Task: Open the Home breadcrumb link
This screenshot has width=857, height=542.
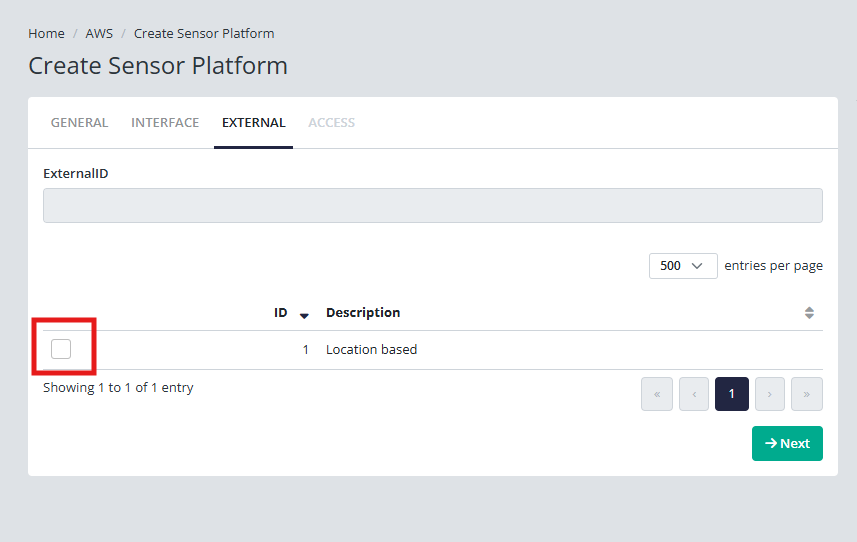Action: [x=46, y=33]
